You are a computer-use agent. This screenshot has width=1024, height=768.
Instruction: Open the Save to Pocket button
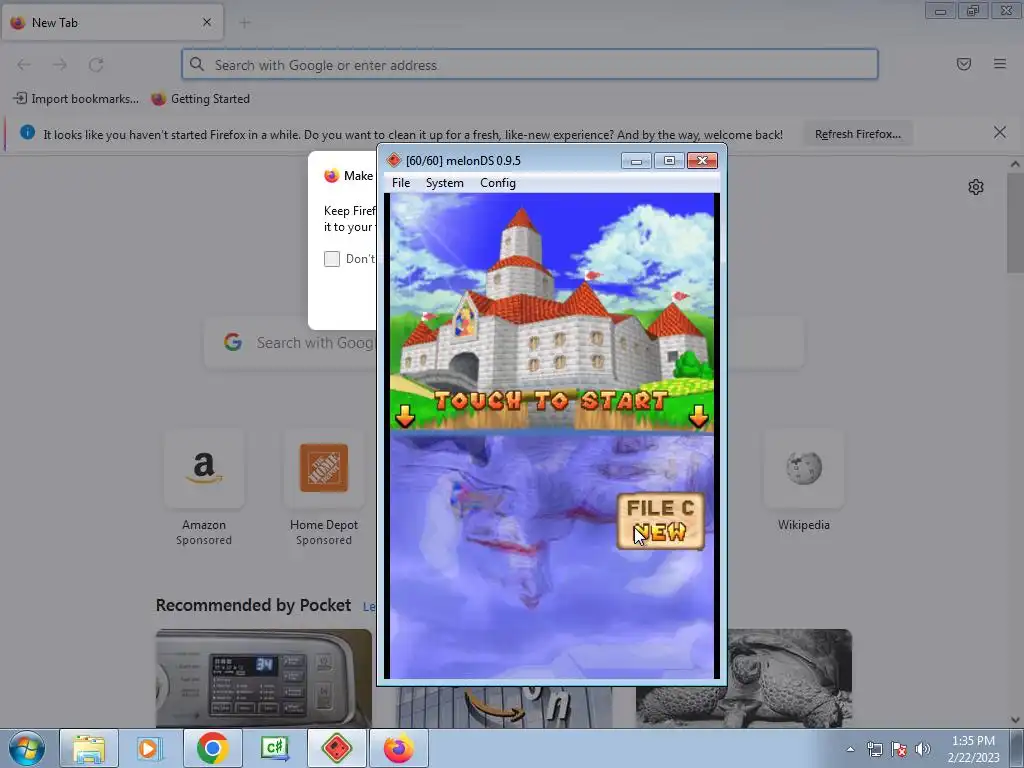(x=964, y=64)
